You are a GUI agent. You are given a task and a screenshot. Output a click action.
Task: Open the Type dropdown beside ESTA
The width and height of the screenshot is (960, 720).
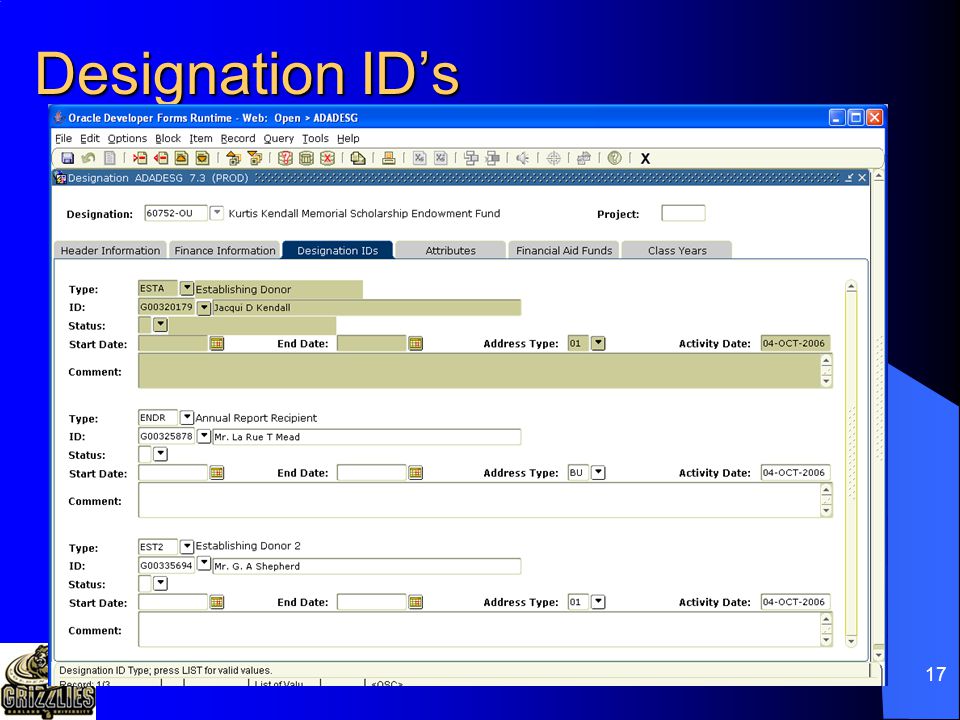pos(187,288)
